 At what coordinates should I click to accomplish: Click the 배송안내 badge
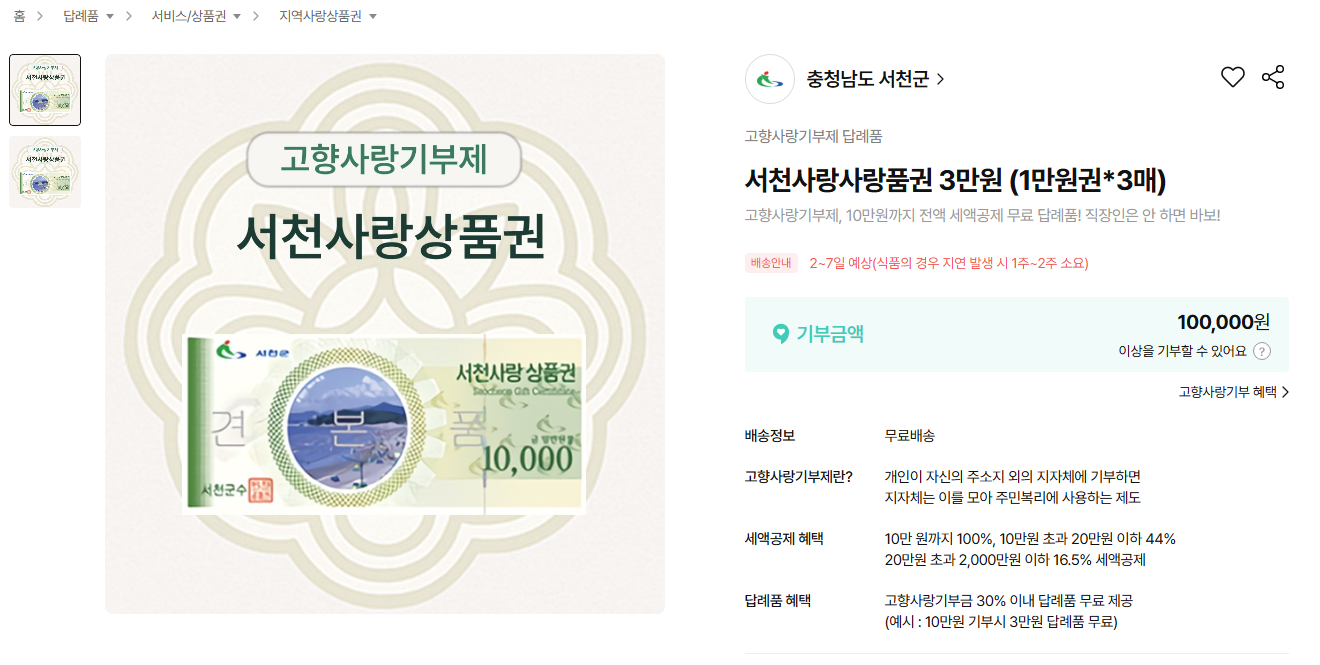771,264
